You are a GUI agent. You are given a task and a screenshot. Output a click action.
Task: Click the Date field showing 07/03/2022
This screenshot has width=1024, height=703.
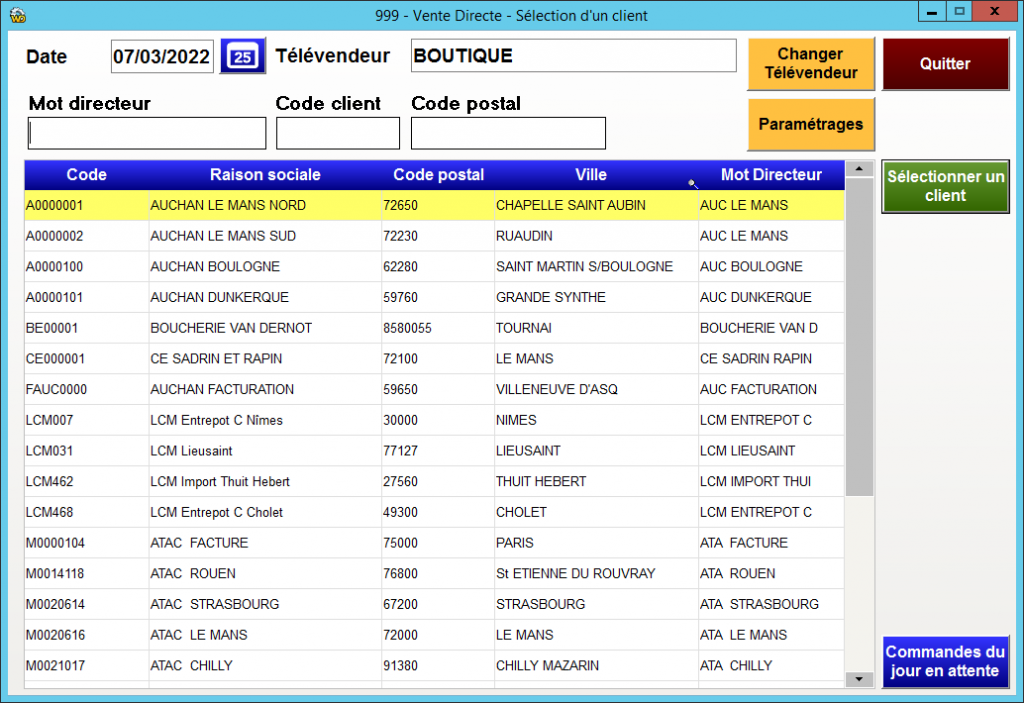click(x=162, y=56)
